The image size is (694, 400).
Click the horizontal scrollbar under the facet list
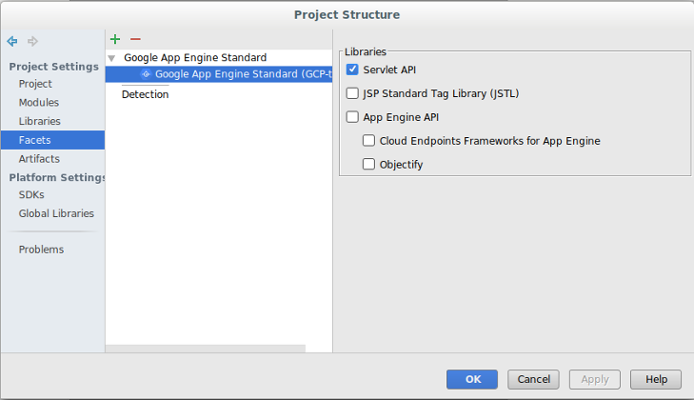click(205, 348)
